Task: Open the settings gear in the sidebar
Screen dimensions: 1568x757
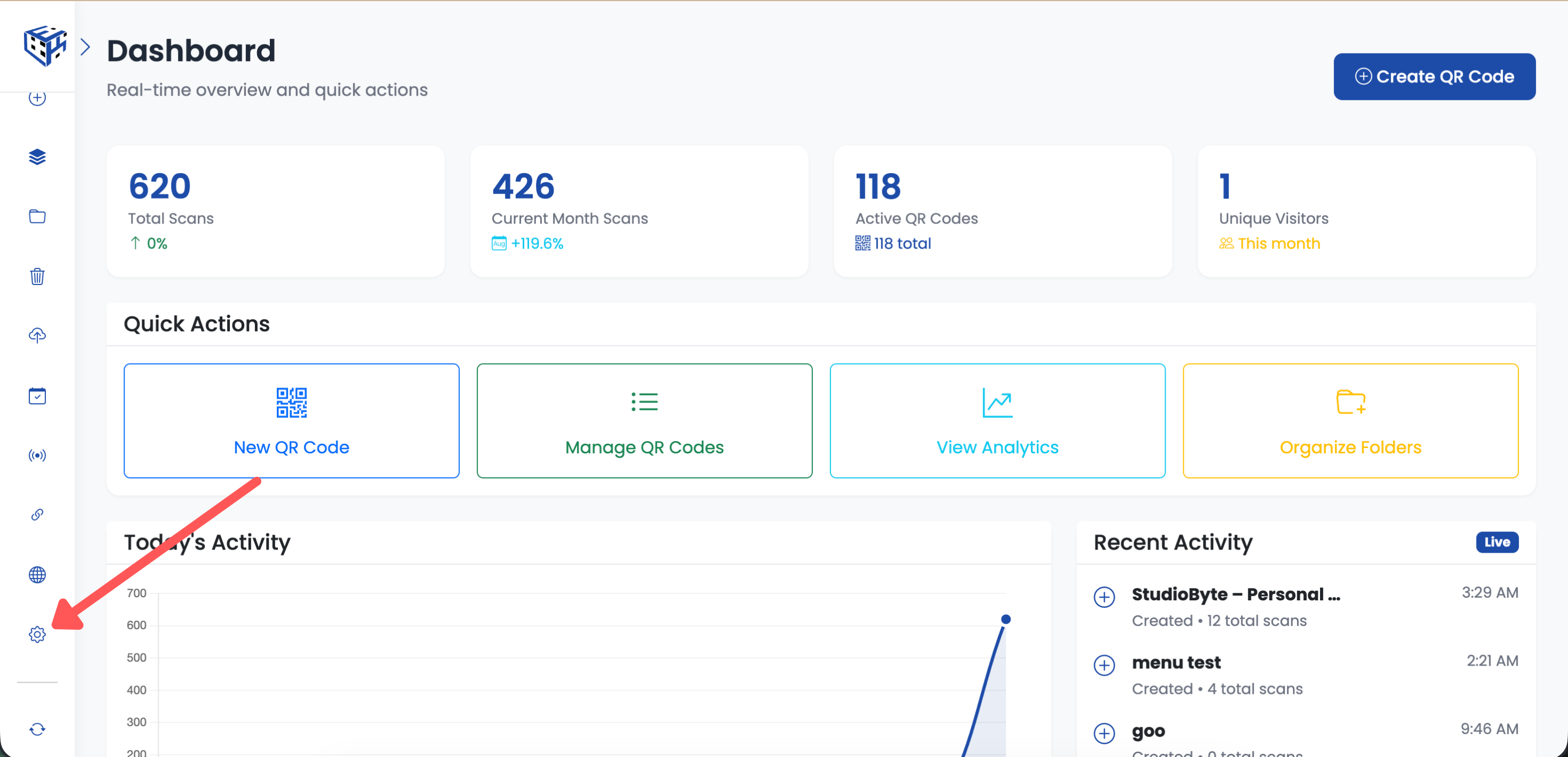Action: [37, 634]
